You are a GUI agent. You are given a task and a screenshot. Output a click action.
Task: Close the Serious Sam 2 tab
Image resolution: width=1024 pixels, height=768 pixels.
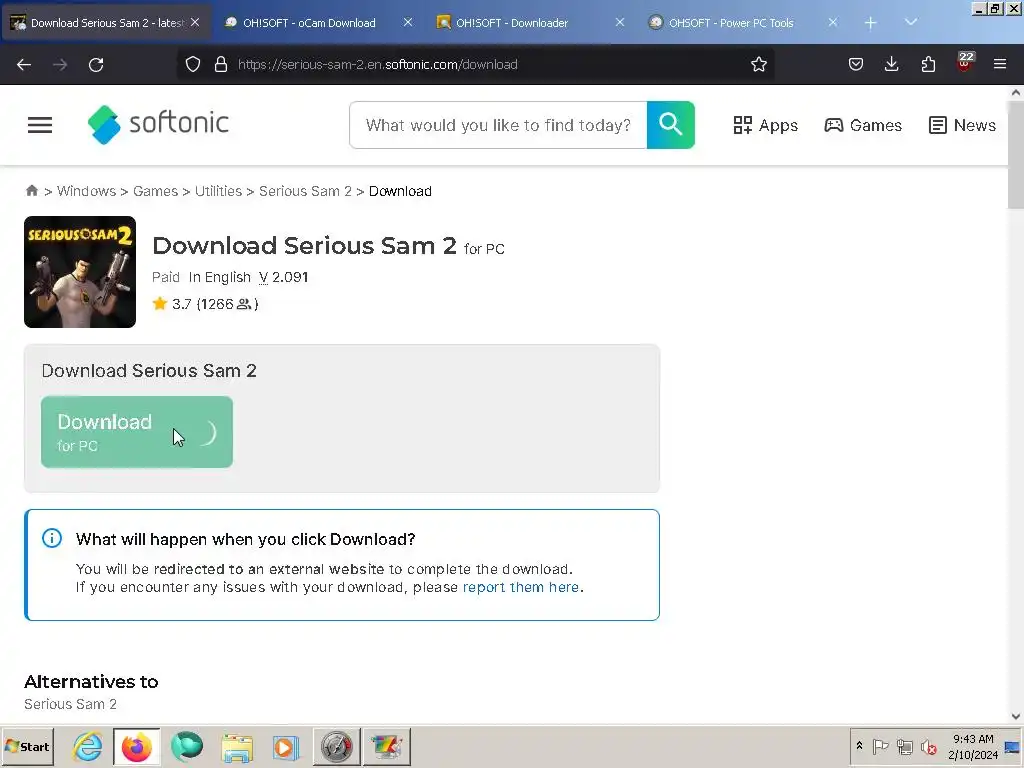pyautogui.click(x=195, y=22)
